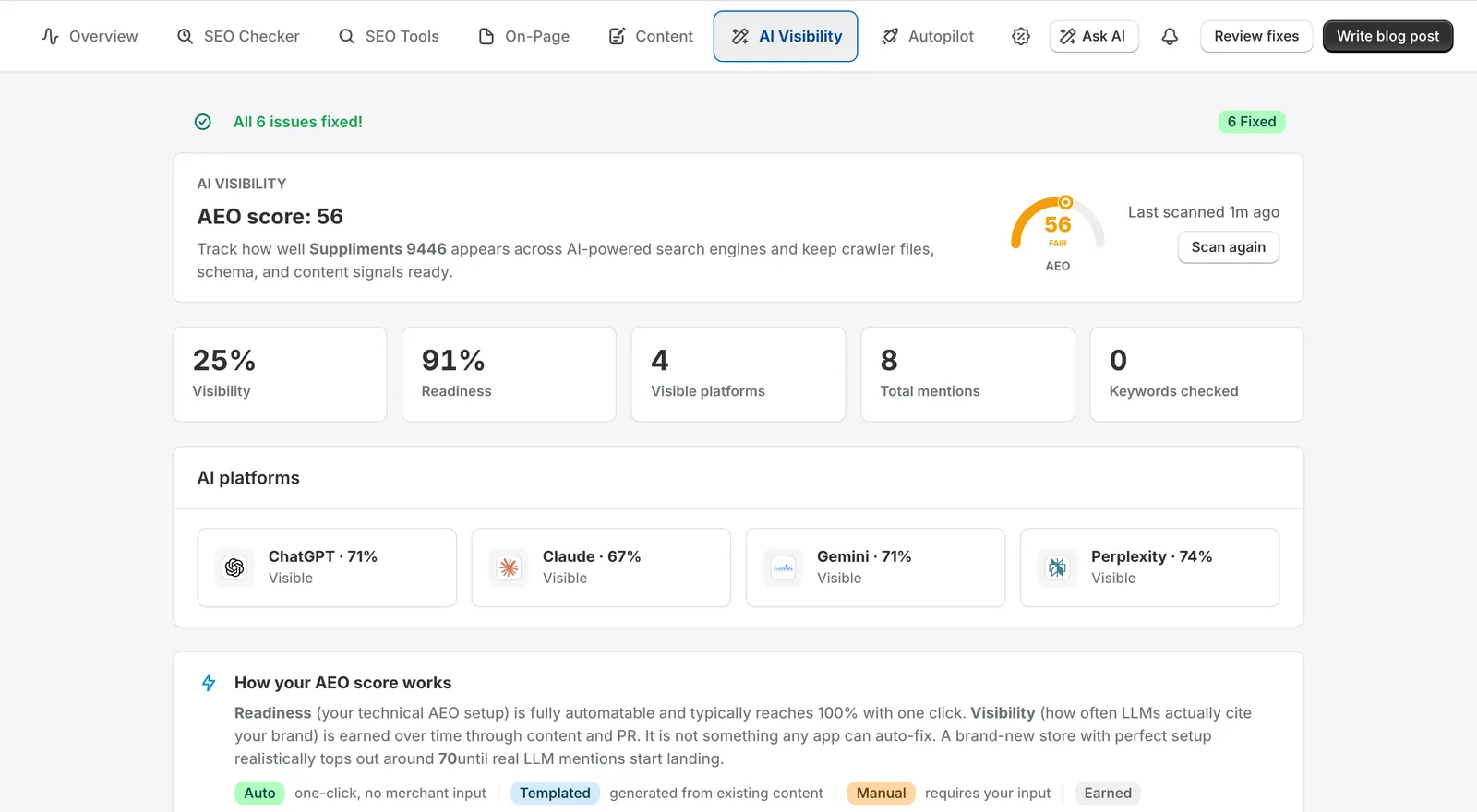Viewport: 1477px width, 812px height.
Task: Open the Content tab
Action: pyautogui.click(x=651, y=36)
